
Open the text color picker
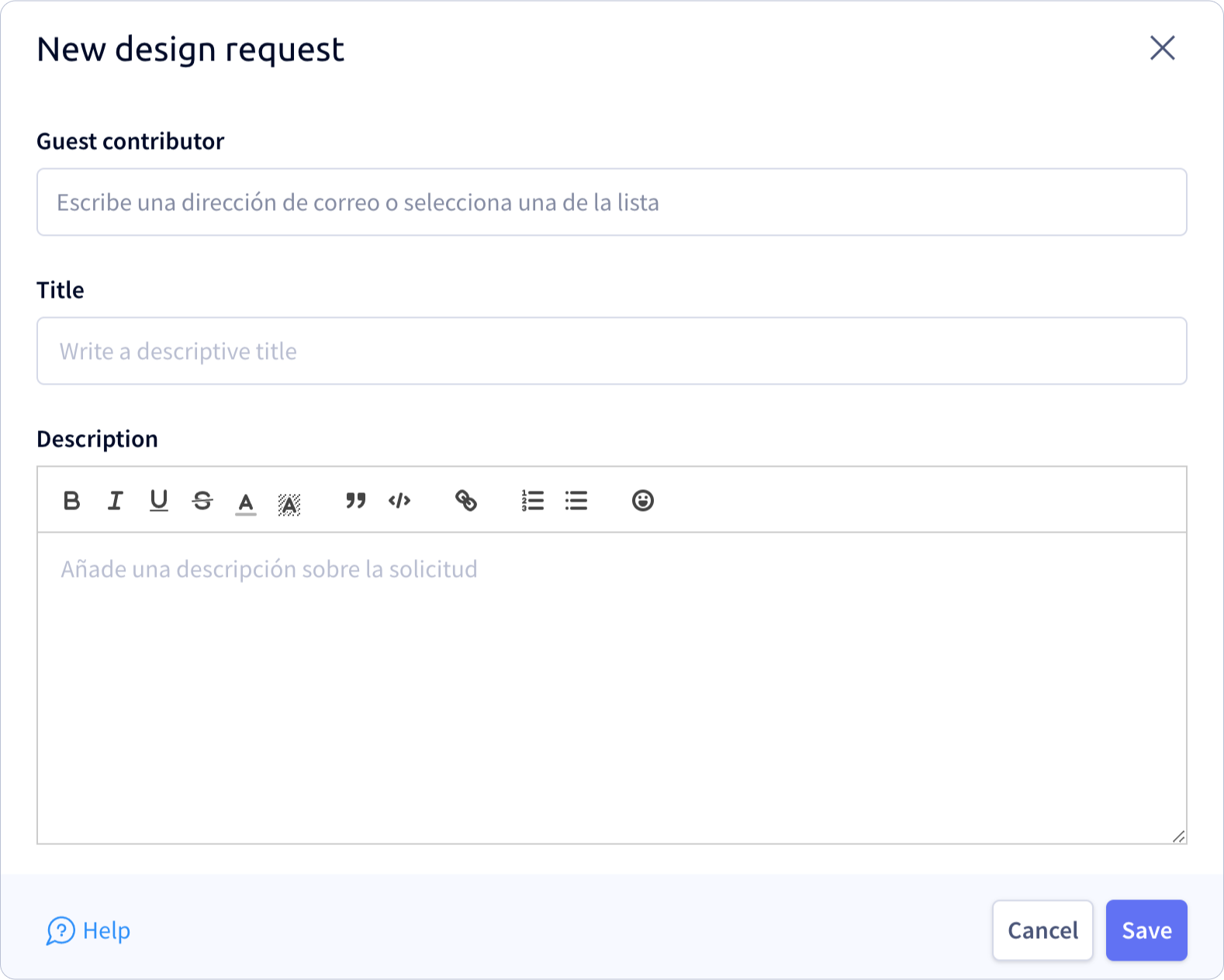coord(246,503)
